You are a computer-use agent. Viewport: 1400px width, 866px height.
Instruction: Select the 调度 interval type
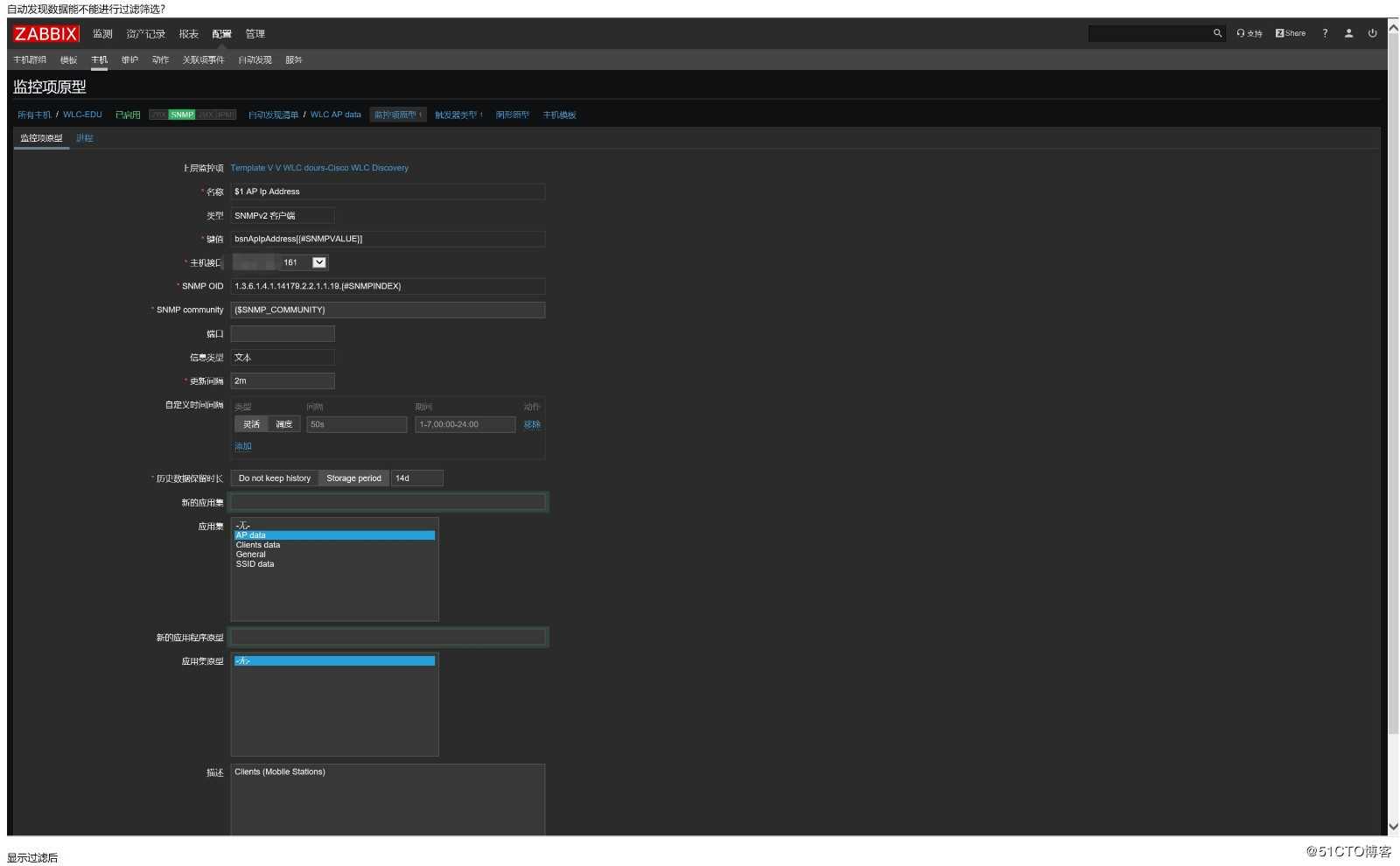[284, 424]
